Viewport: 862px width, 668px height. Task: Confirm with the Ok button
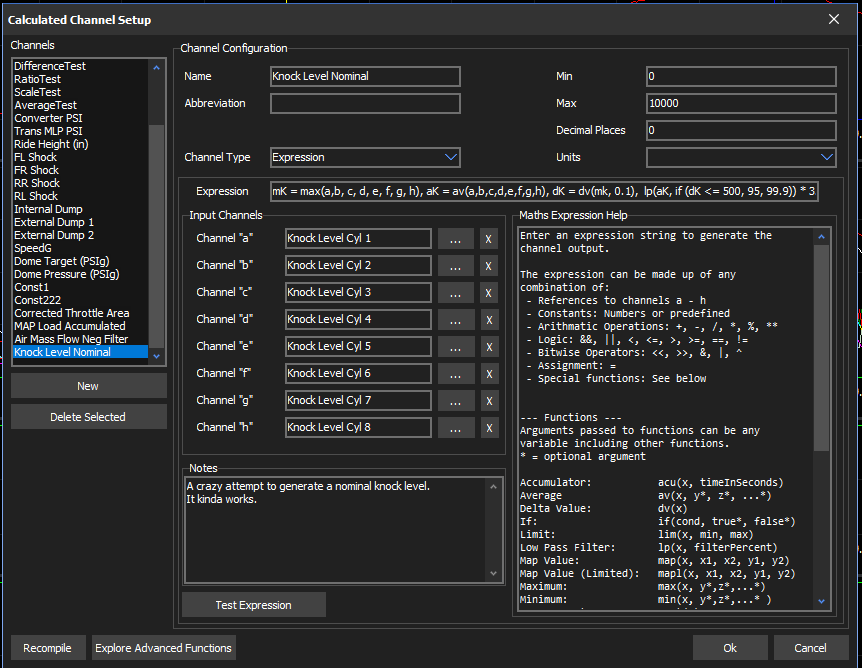pyautogui.click(x=730, y=648)
